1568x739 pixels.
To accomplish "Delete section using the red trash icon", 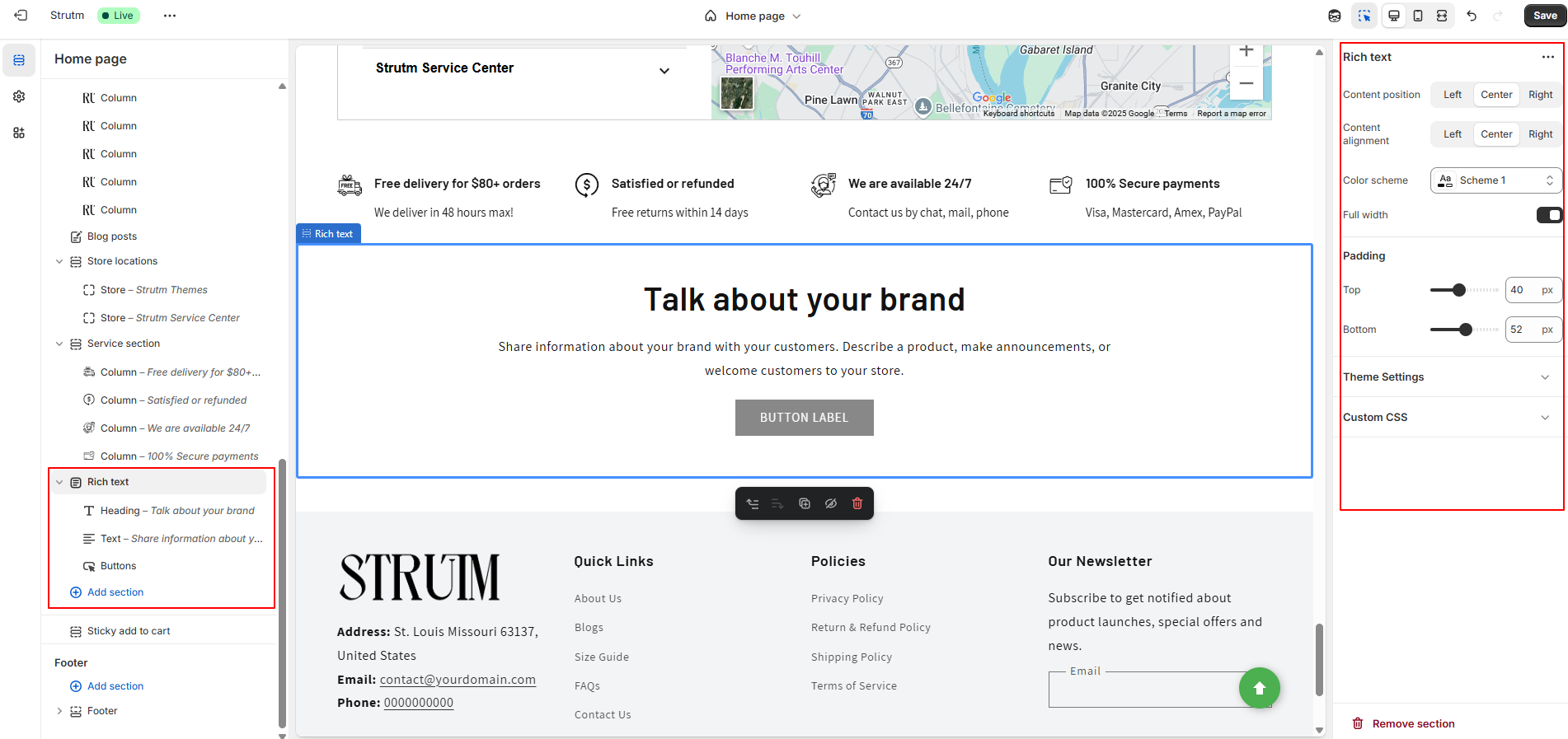I will click(857, 503).
